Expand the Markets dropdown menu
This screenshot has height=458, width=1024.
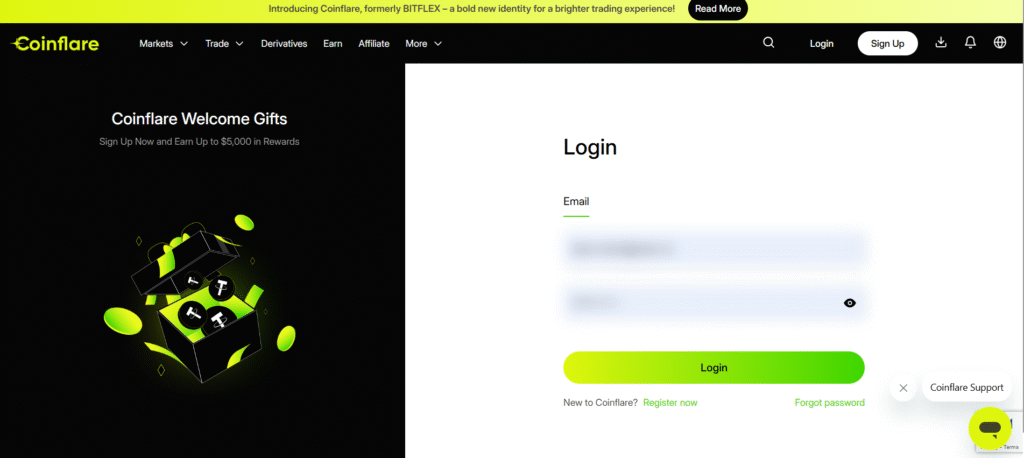coord(163,44)
